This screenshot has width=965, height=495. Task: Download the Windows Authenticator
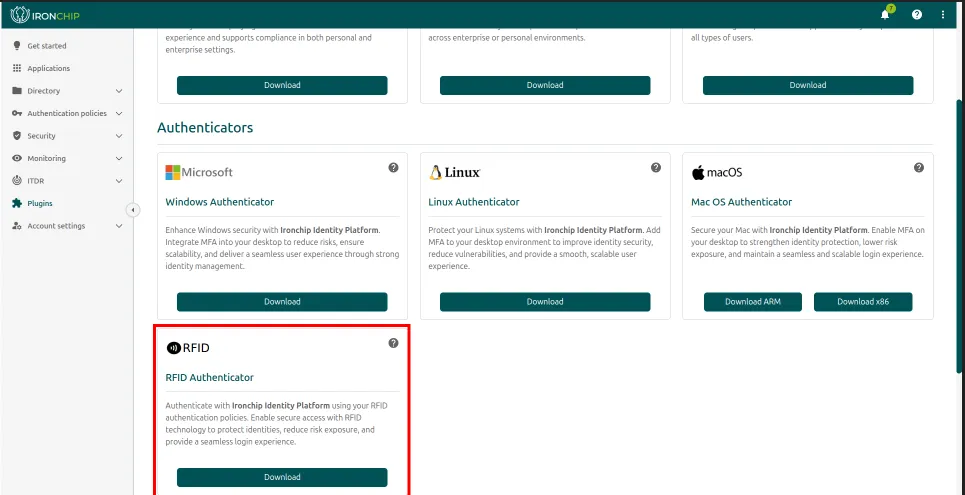point(282,302)
